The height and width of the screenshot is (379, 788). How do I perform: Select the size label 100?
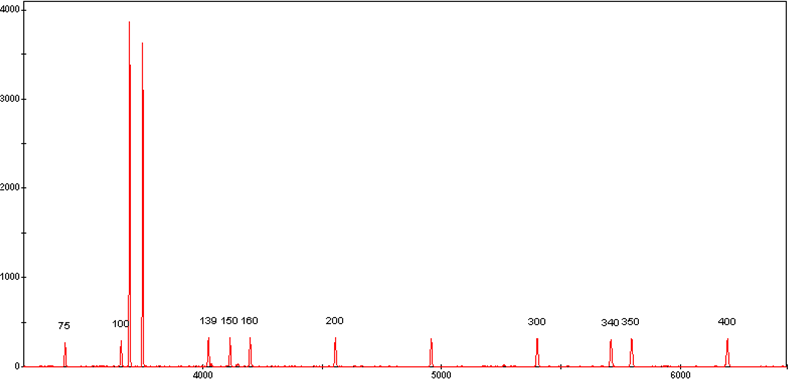click(121, 324)
